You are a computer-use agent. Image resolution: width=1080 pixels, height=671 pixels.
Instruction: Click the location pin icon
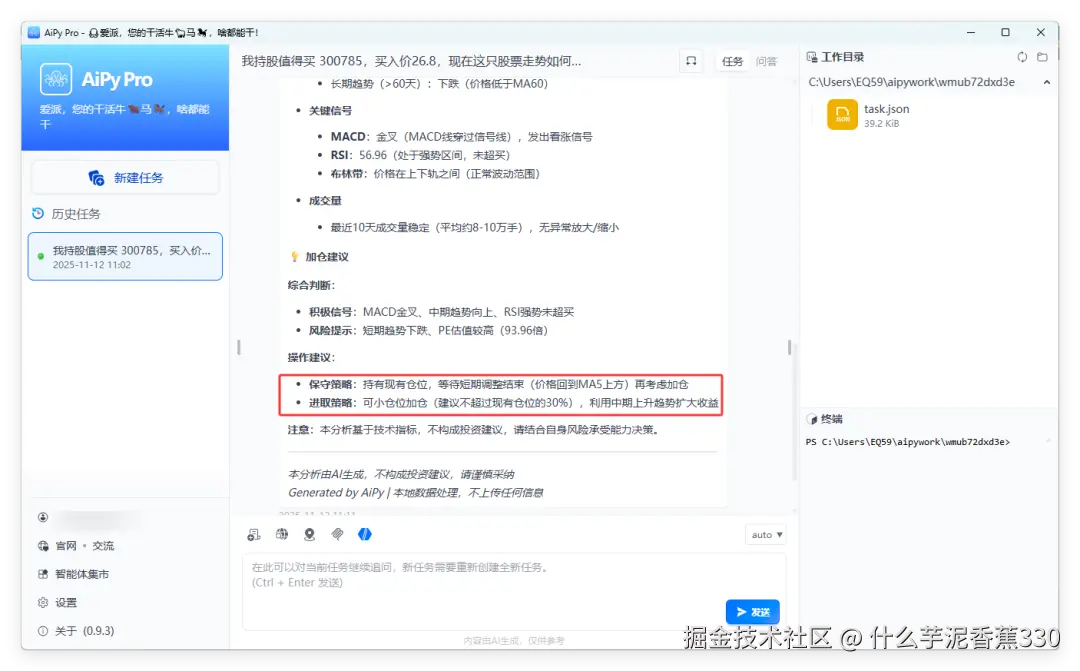pyautogui.click(x=309, y=534)
